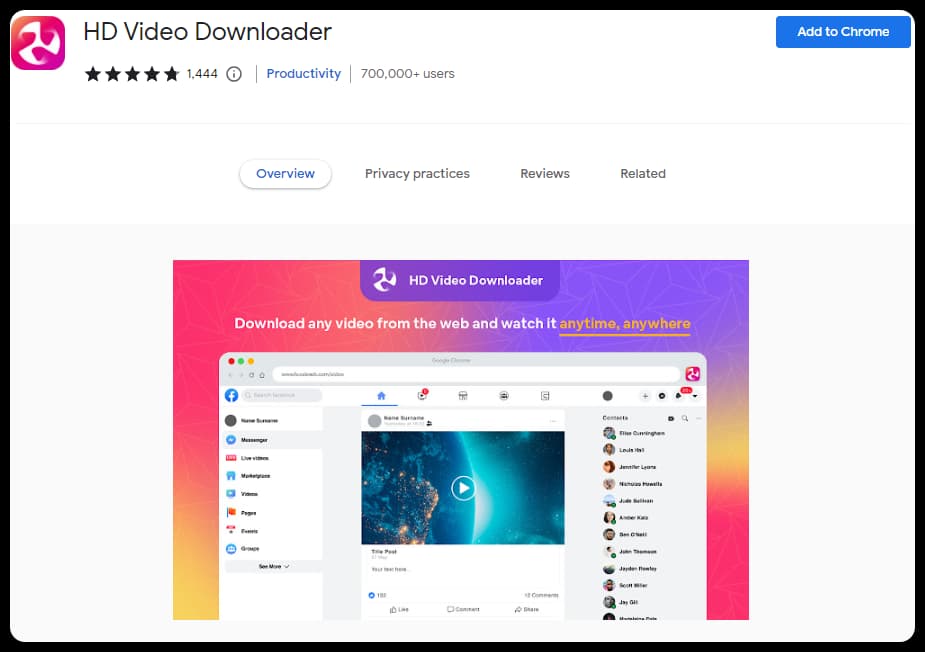
Task: Click Messenger in the preview sidebar
Action: [x=254, y=440]
